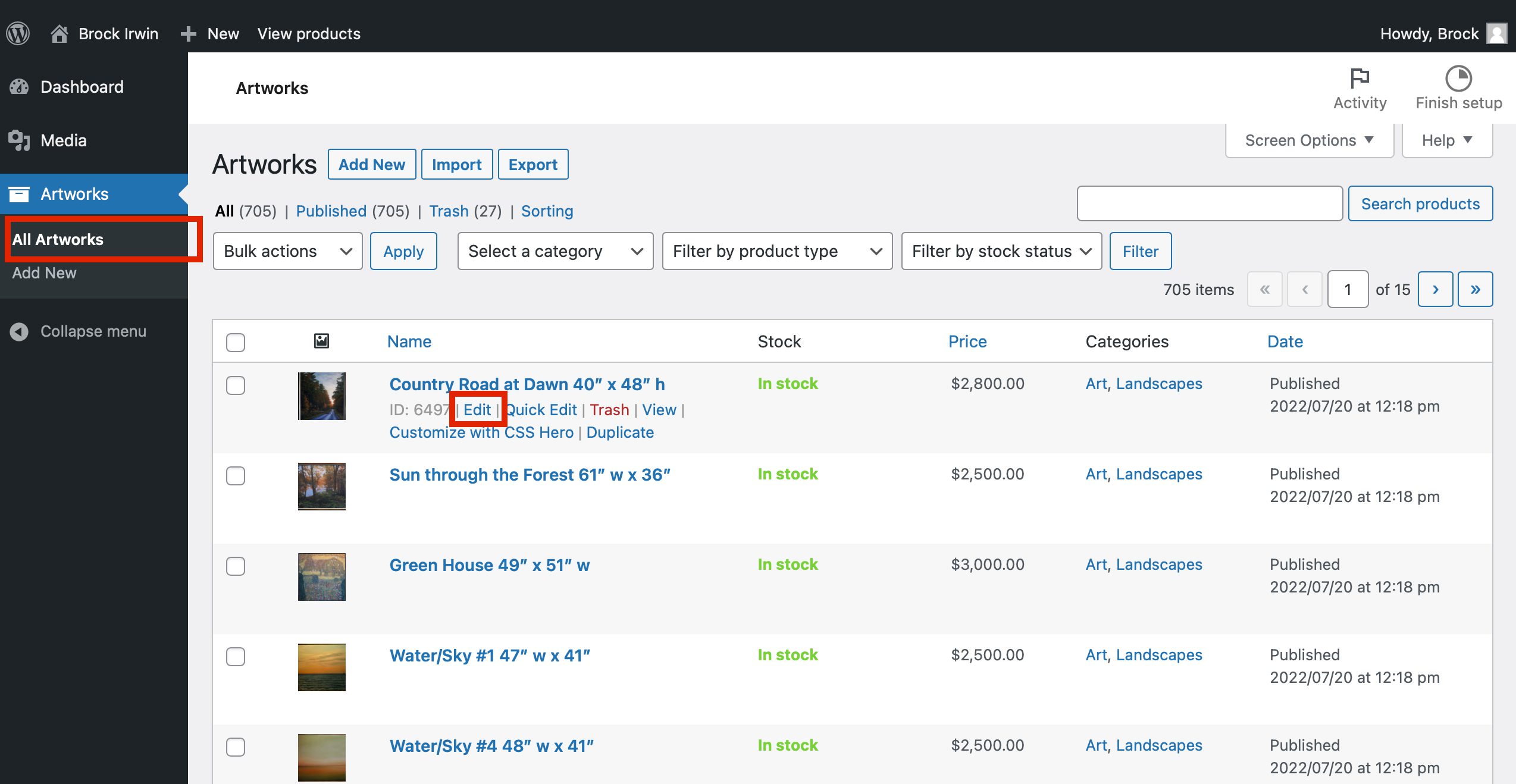Screen dimensions: 1516x784
Task: Open the Activity flag icon
Action: pyautogui.click(x=1360, y=78)
